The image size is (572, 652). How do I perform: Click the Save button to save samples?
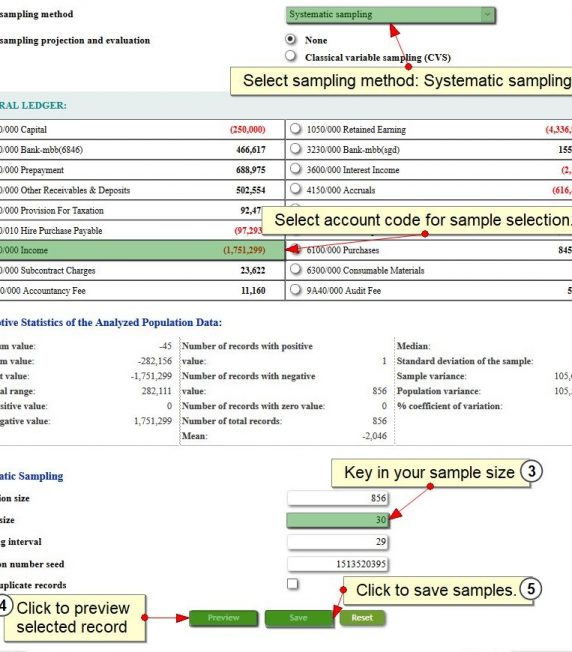[x=298, y=618]
